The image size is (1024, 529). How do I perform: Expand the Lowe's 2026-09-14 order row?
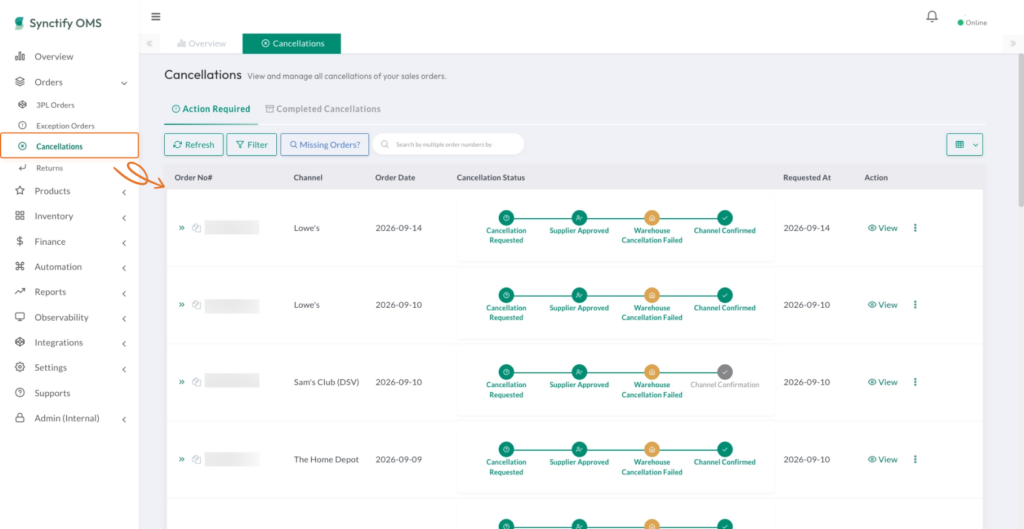pyautogui.click(x=182, y=228)
